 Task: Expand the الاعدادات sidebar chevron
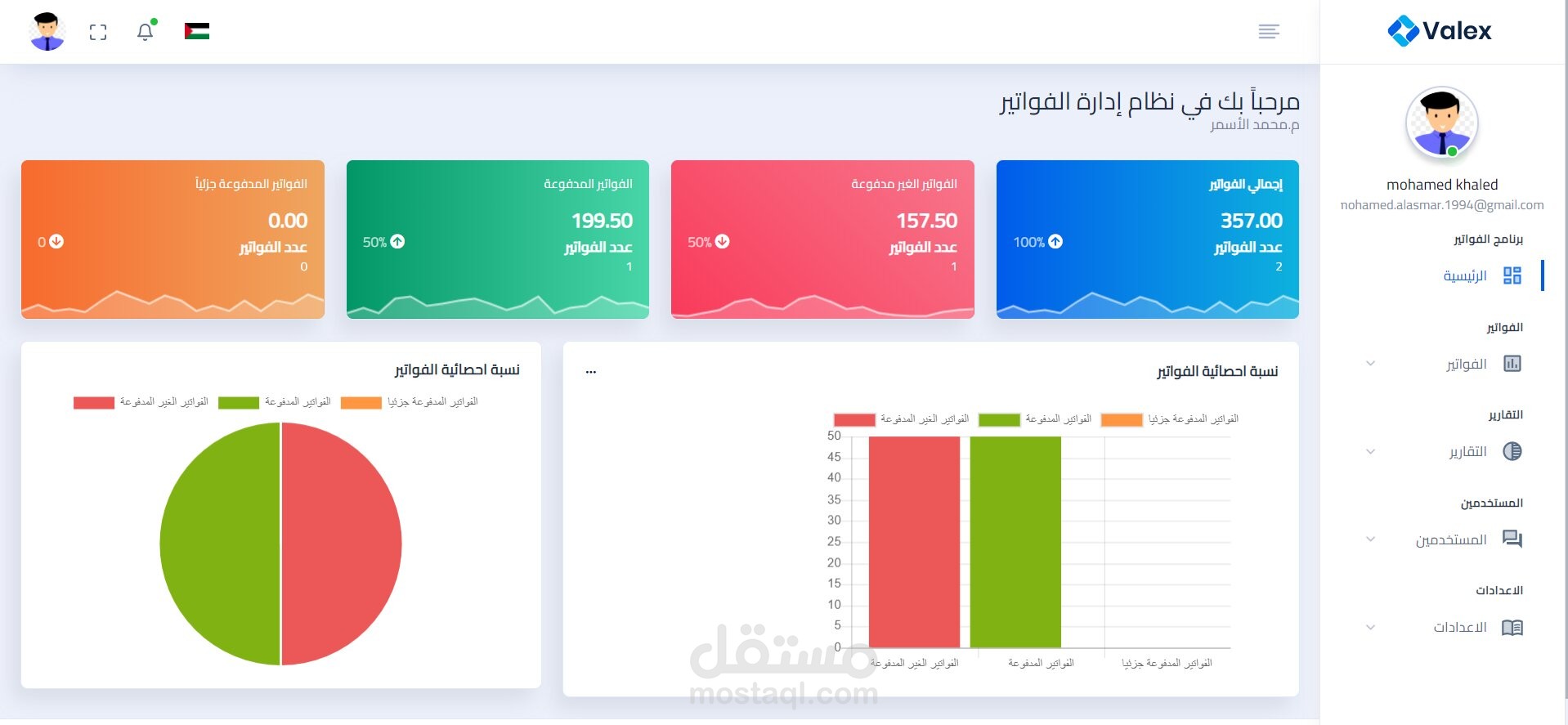coord(1371,627)
